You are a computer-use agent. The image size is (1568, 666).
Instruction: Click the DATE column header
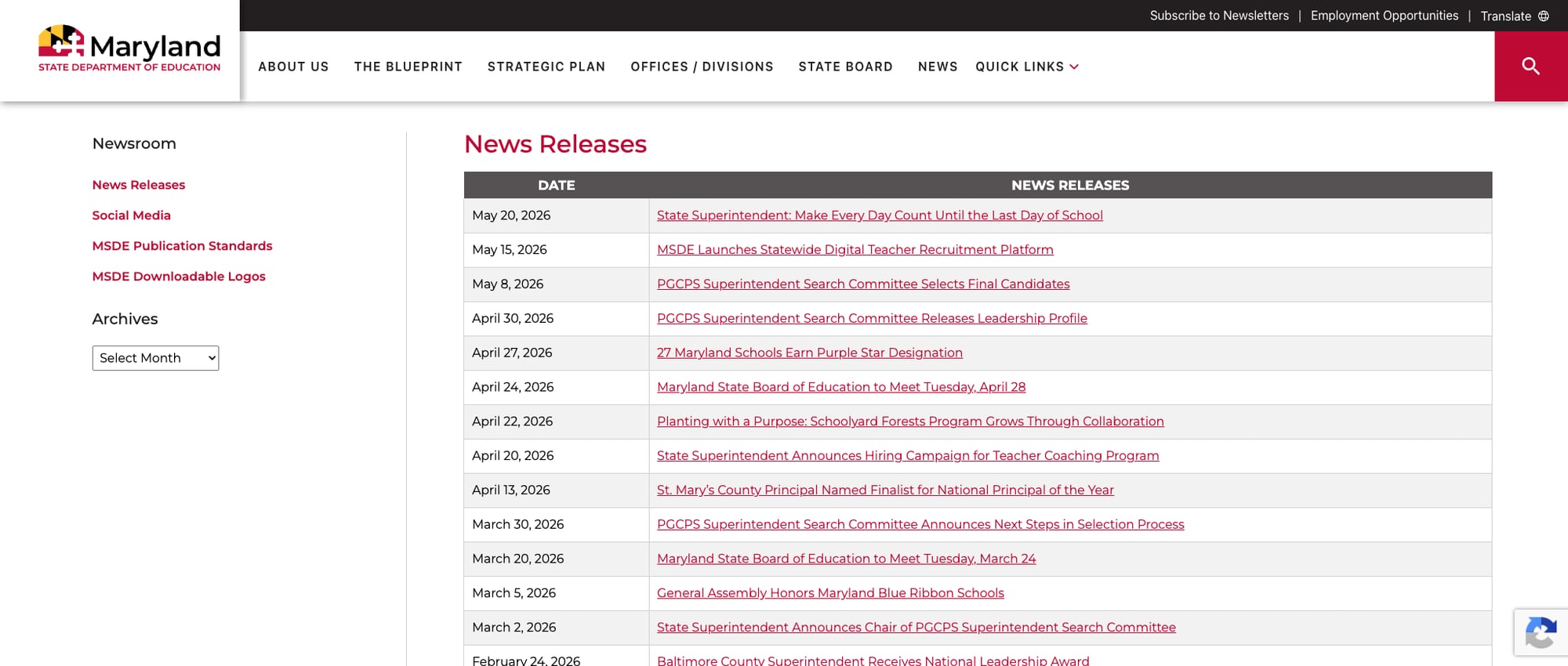click(557, 185)
